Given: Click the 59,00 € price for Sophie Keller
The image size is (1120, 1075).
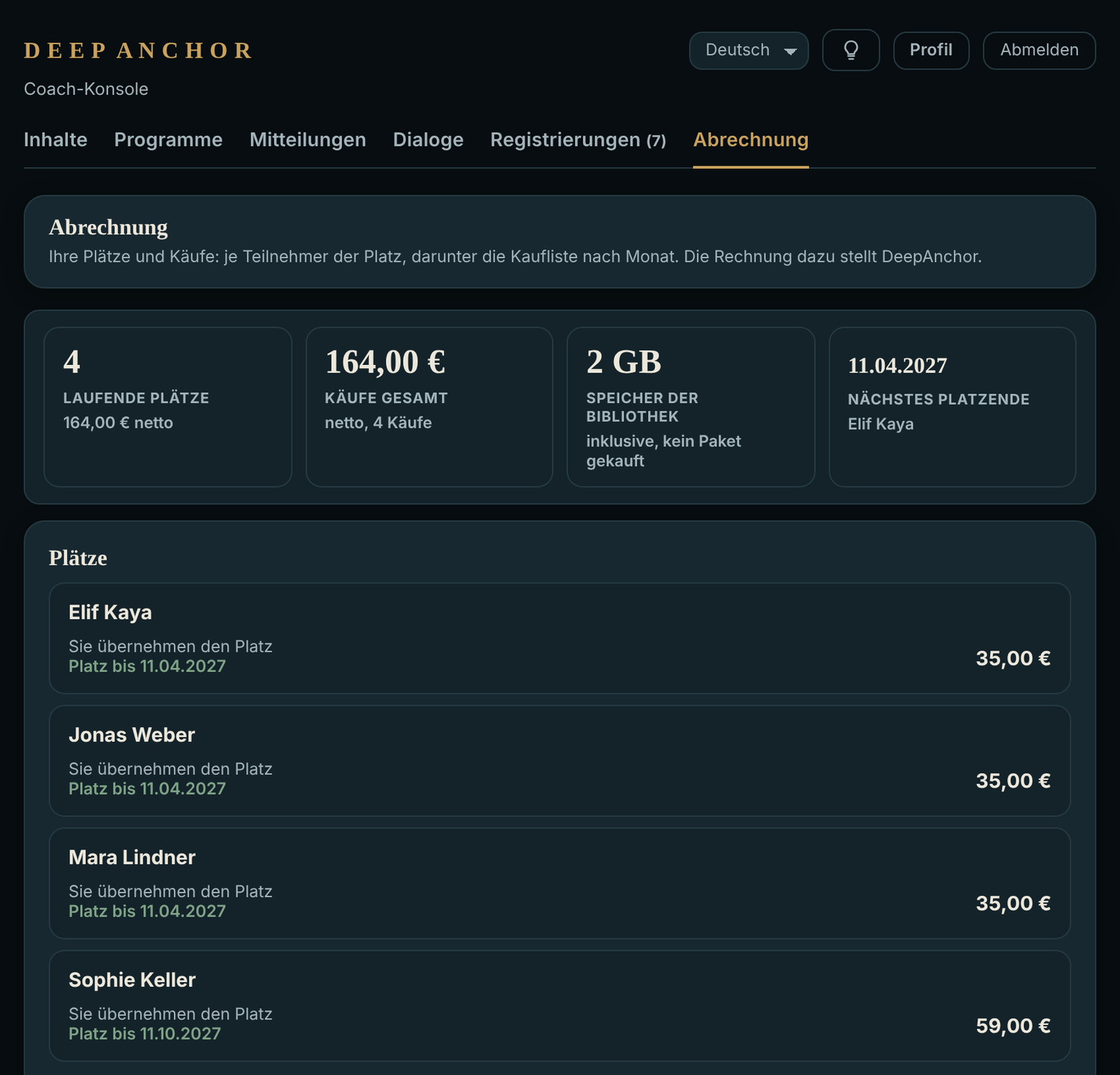Looking at the screenshot, I should point(1012,1026).
